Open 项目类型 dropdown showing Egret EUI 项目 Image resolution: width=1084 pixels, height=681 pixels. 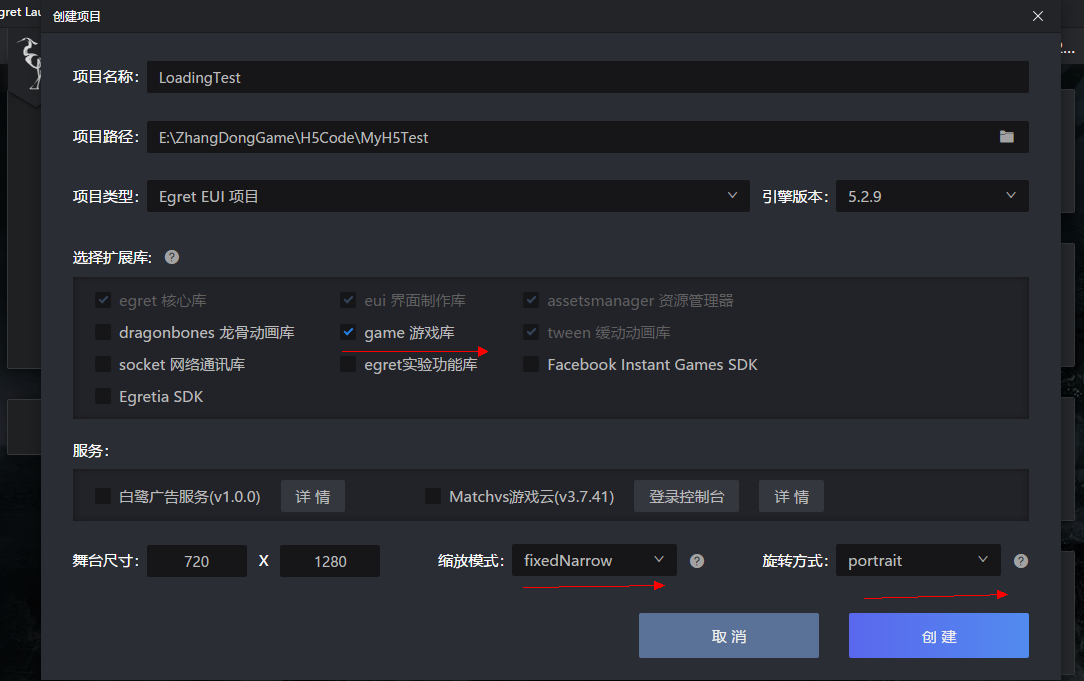[448, 196]
